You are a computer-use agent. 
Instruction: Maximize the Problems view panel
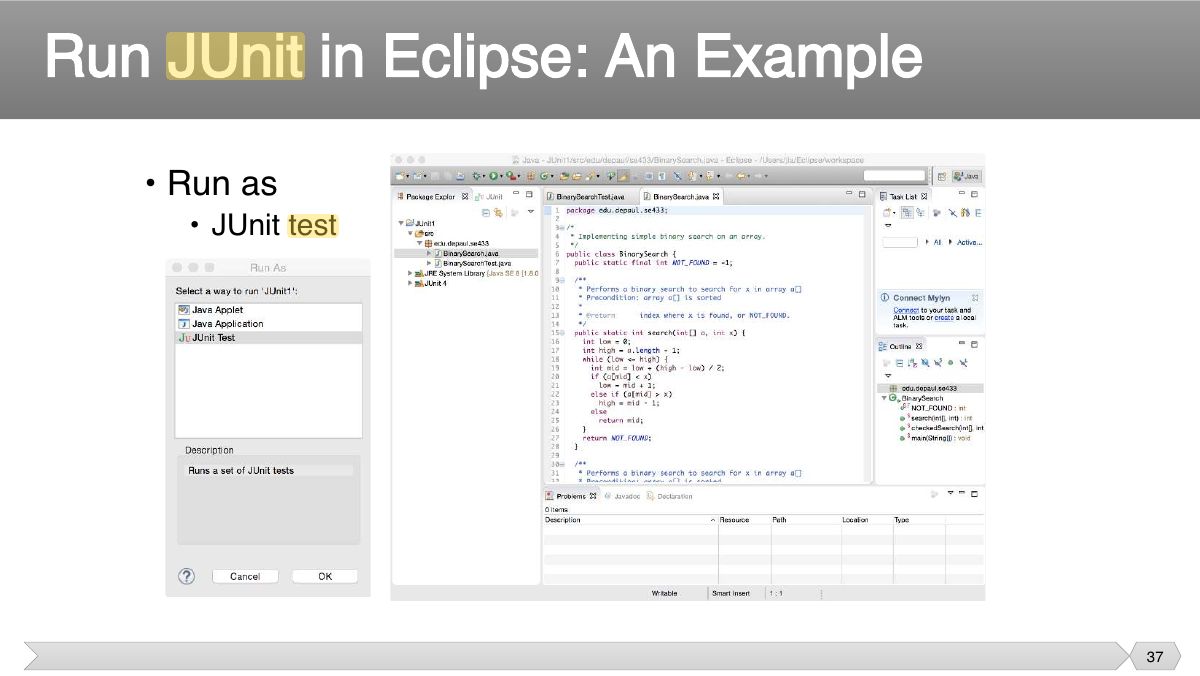pos(974,495)
